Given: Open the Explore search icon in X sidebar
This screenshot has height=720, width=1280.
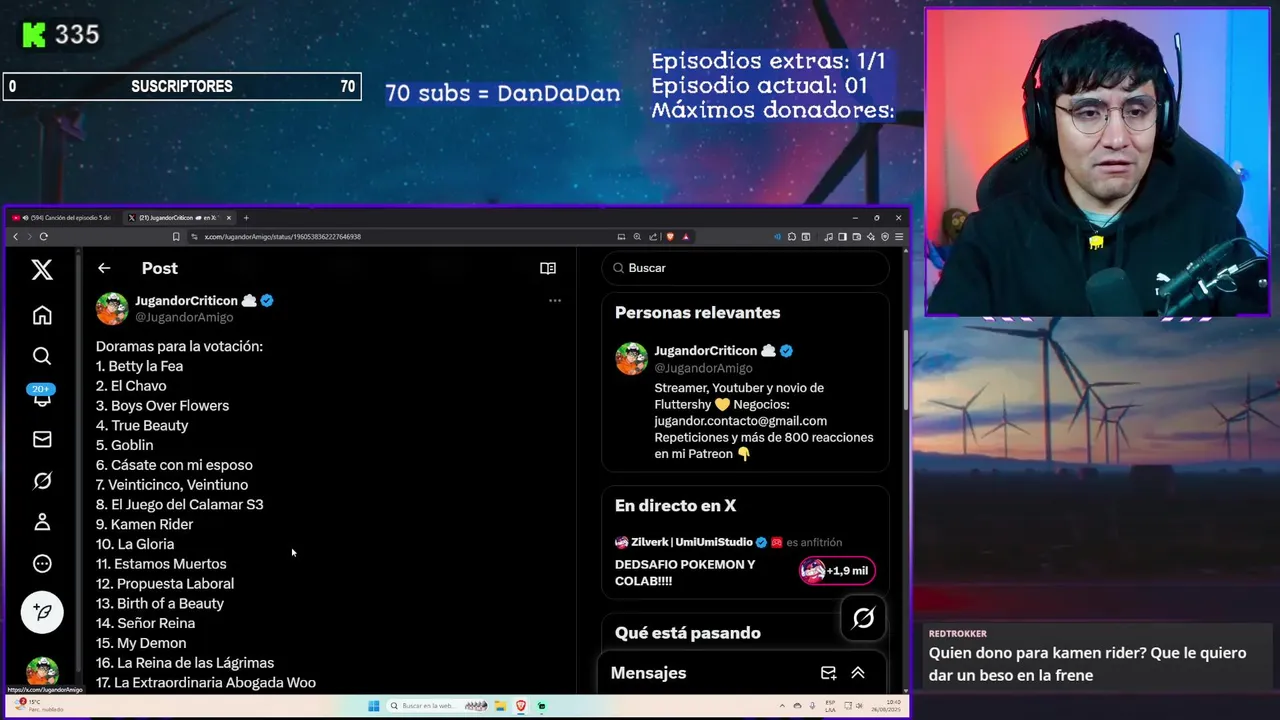Looking at the screenshot, I should coord(42,356).
